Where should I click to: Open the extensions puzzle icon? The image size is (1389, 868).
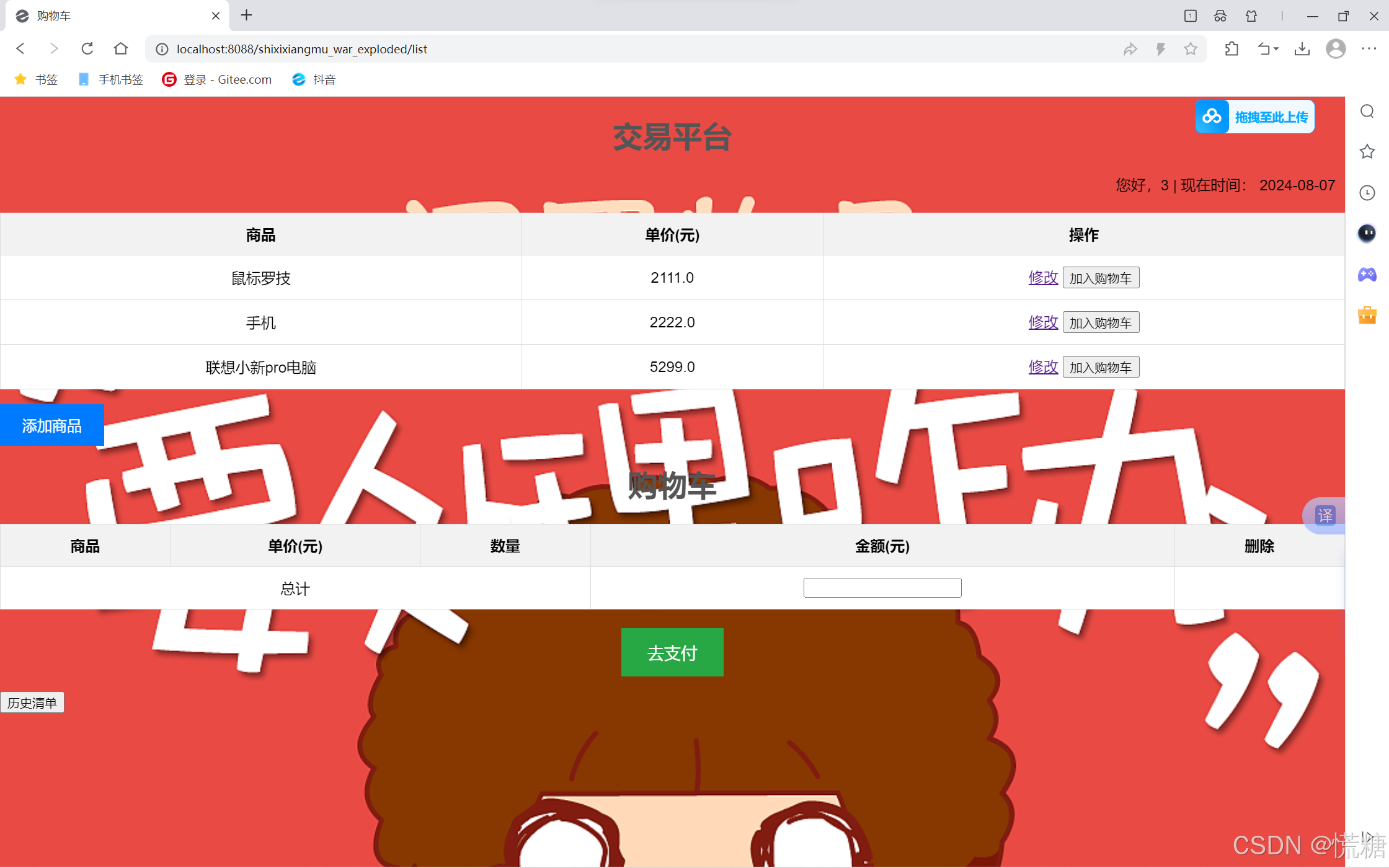pyautogui.click(x=1232, y=49)
